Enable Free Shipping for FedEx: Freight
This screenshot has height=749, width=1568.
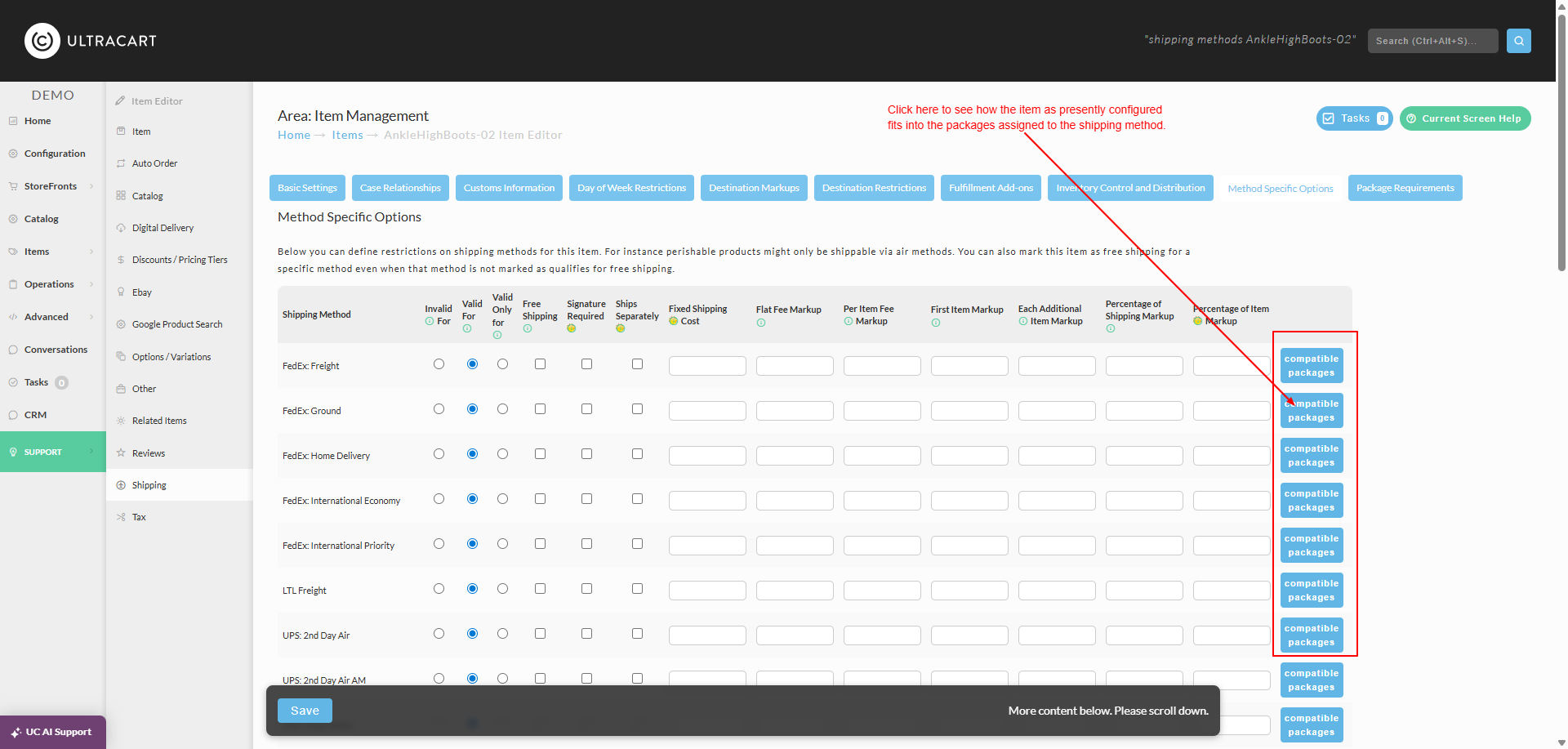pyautogui.click(x=541, y=364)
